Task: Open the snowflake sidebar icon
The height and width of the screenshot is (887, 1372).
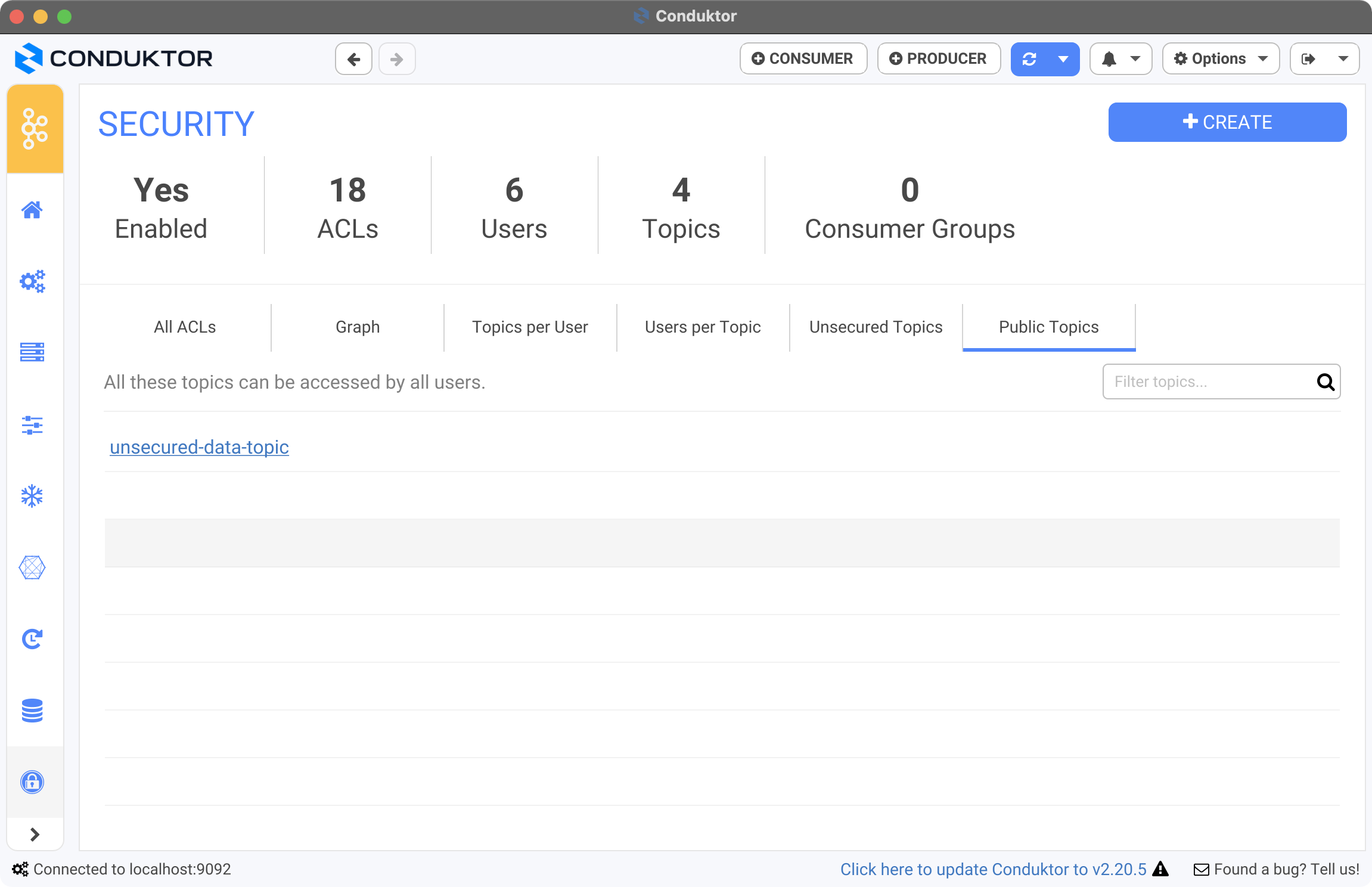Action: pos(32,496)
